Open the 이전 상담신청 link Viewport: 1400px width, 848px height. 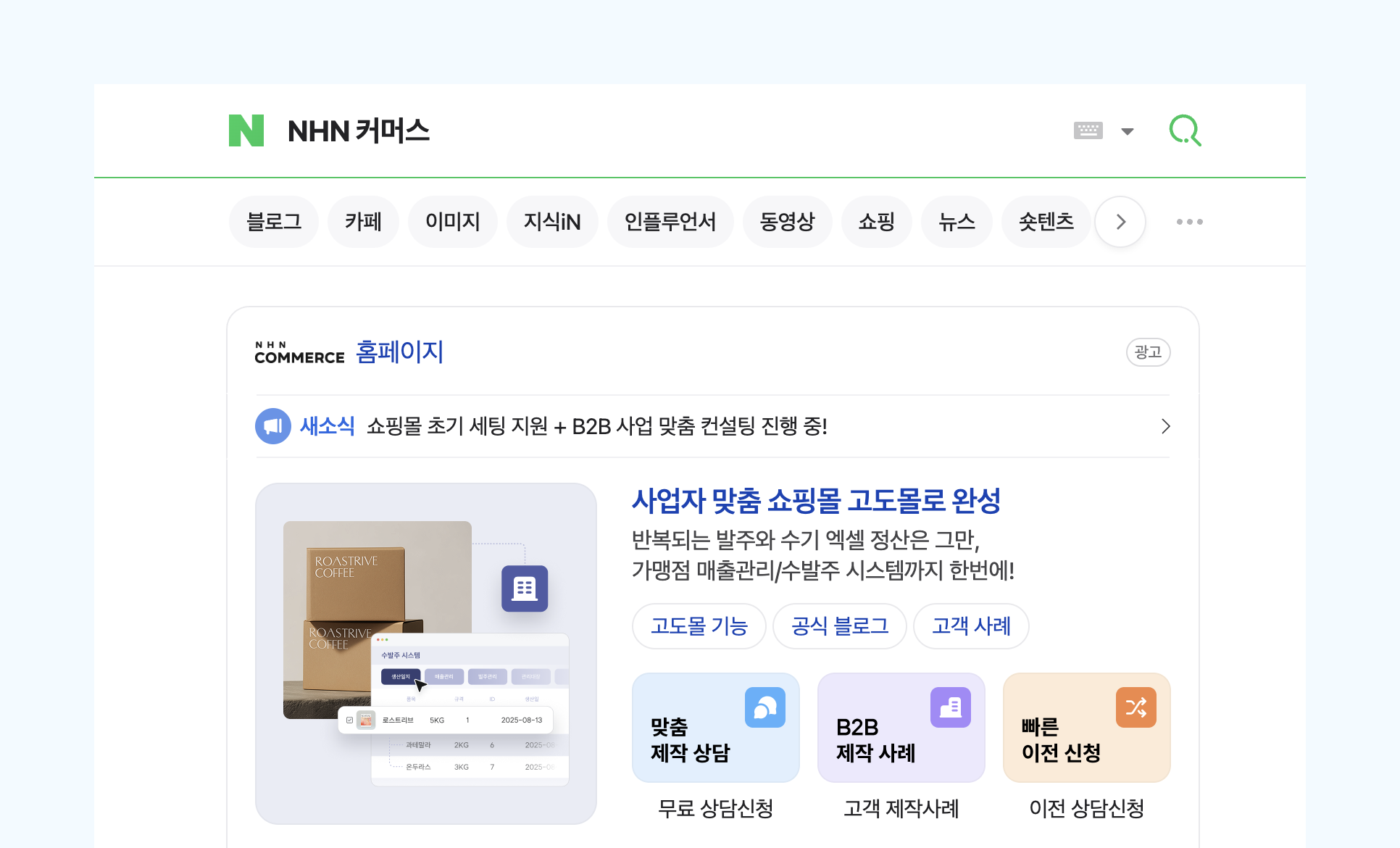coord(1087,808)
